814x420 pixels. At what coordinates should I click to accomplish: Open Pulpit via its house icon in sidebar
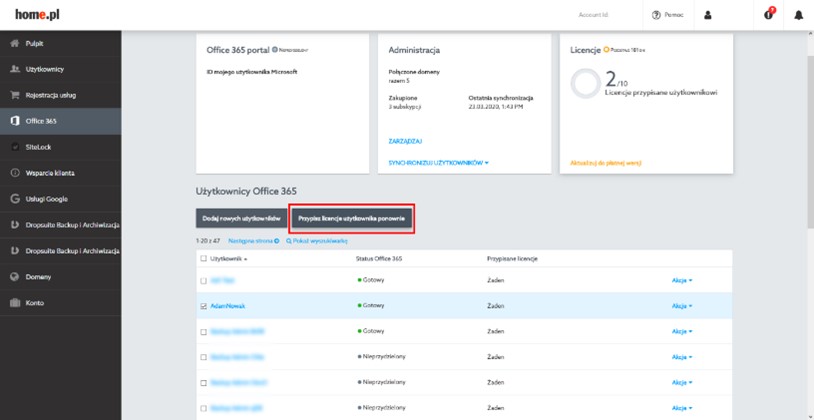15,44
